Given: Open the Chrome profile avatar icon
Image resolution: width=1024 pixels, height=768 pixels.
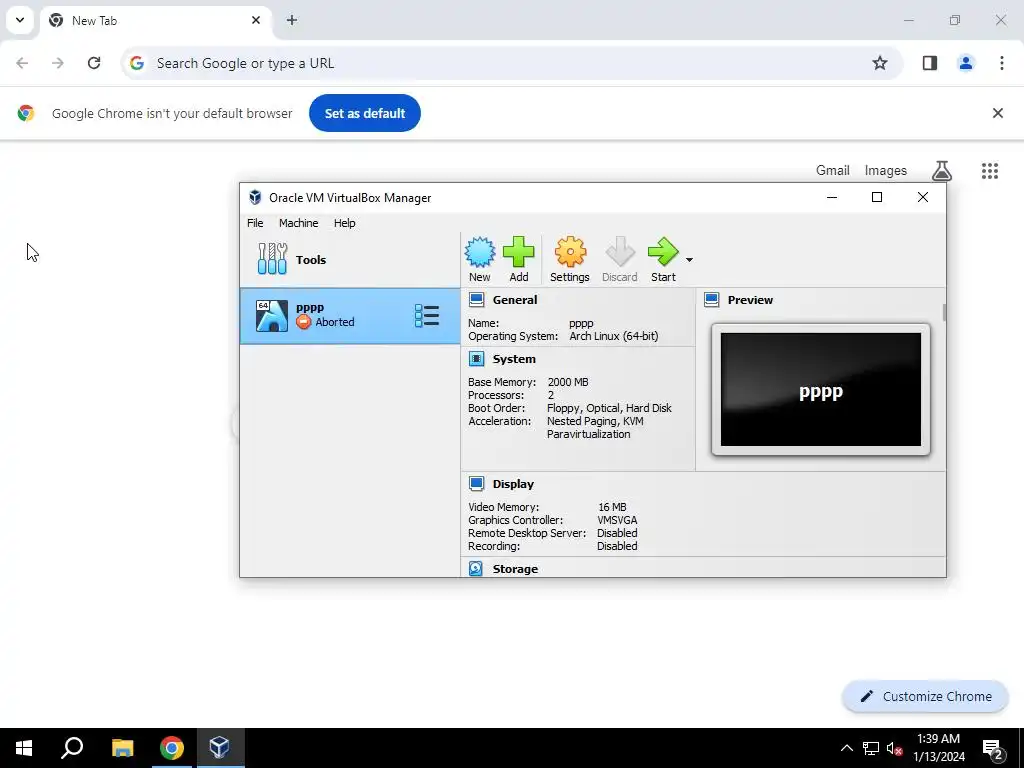Looking at the screenshot, I should (966, 63).
